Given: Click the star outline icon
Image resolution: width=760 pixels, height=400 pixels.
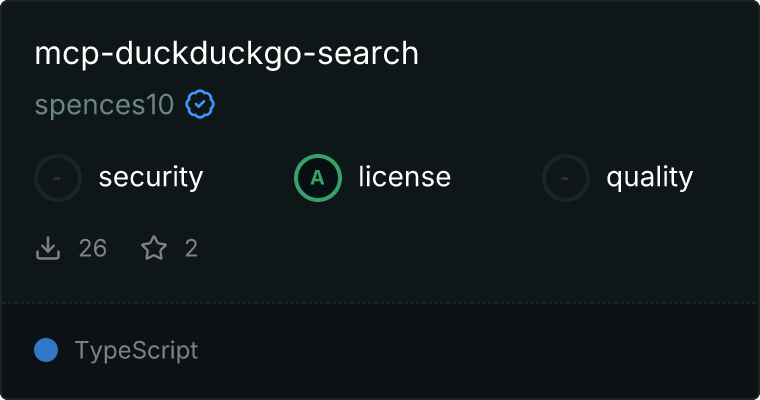Looking at the screenshot, I should coord(154,248).
